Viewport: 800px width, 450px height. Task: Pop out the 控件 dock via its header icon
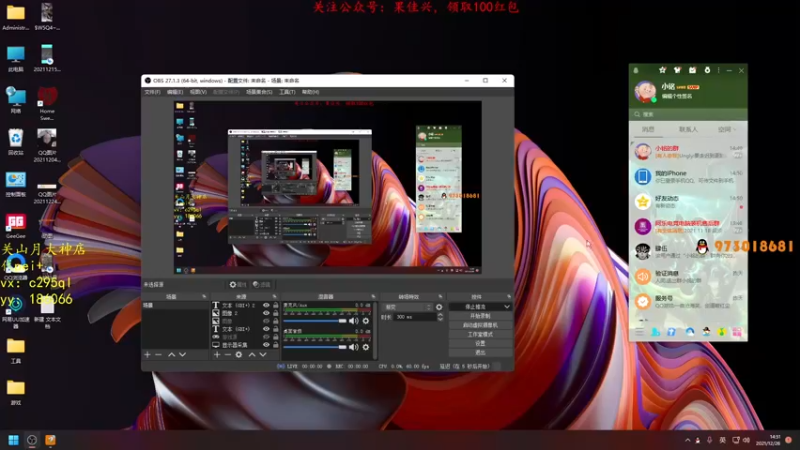coord(509,296)
